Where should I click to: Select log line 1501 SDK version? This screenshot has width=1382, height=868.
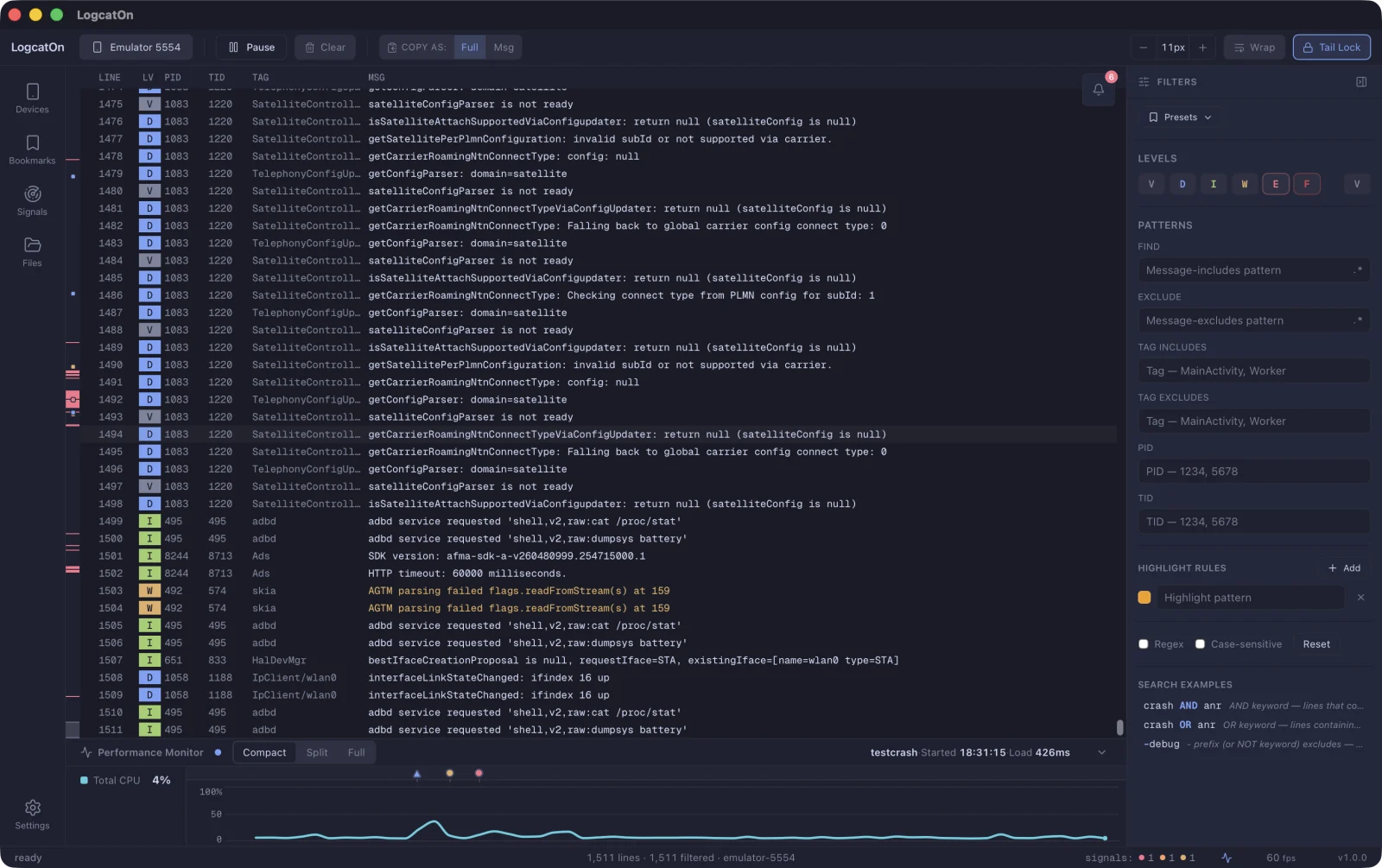pyautogui.click(x=599, y=556)
